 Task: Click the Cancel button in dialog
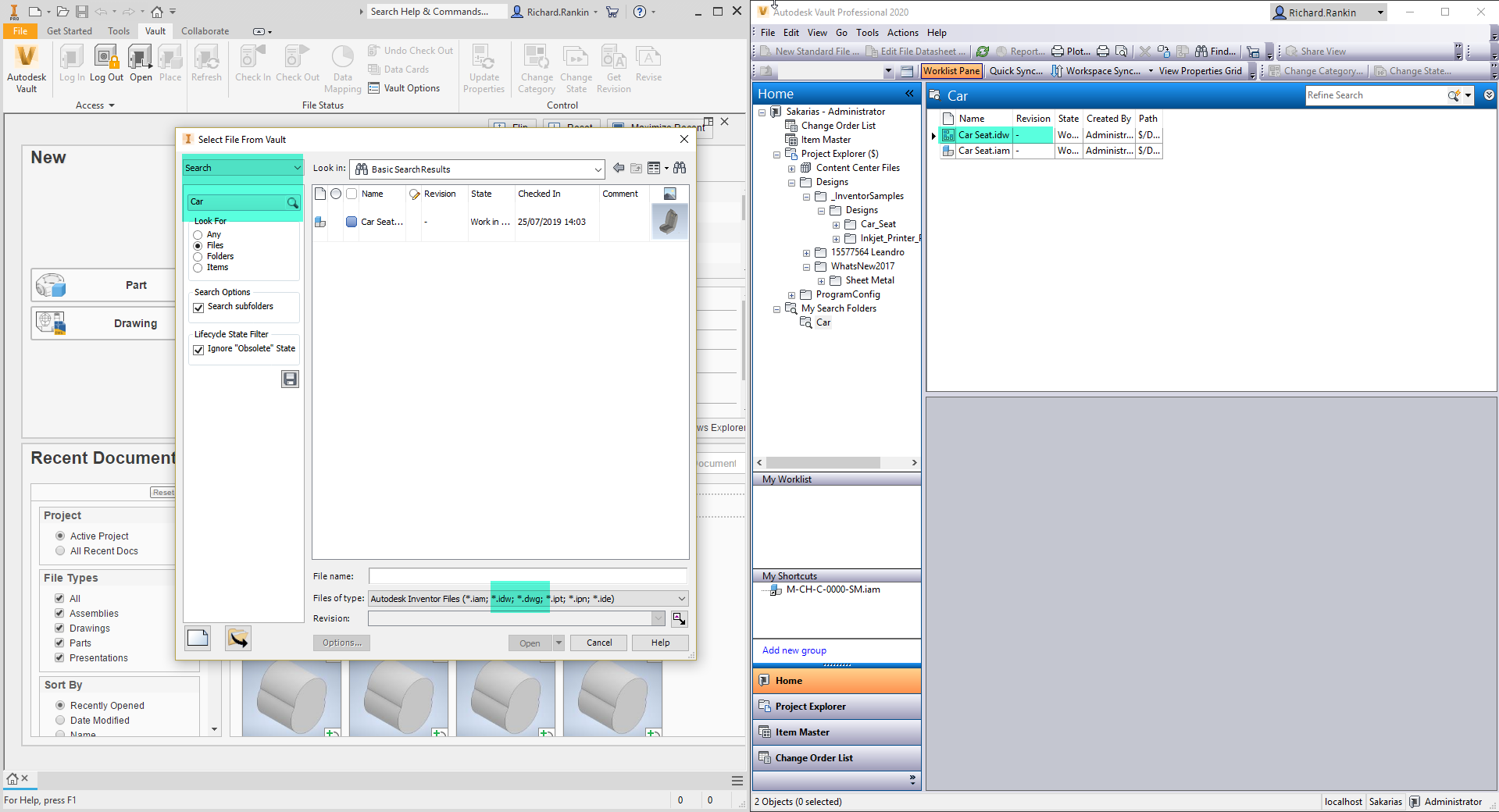pyautogui.click(x=599, y=643)
